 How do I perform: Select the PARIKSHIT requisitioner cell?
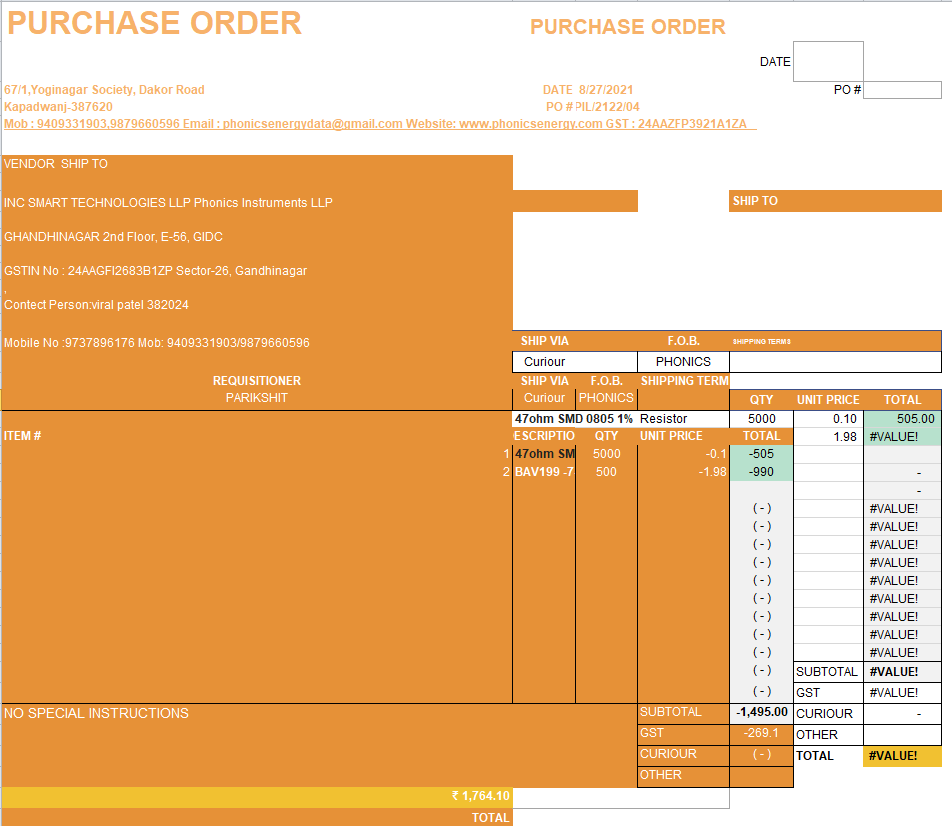point(257,398)
